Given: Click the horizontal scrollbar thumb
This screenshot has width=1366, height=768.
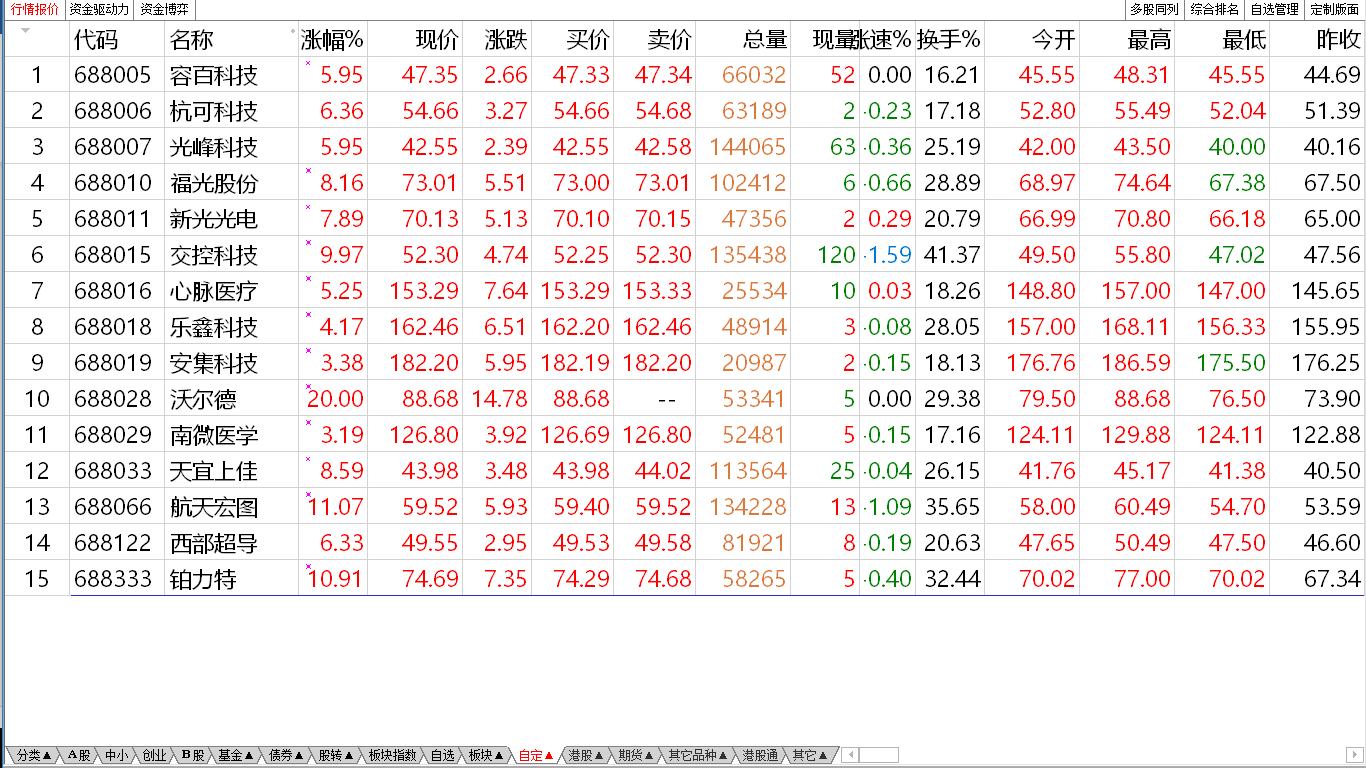Looking at the screenshot, I should (878, 755).
